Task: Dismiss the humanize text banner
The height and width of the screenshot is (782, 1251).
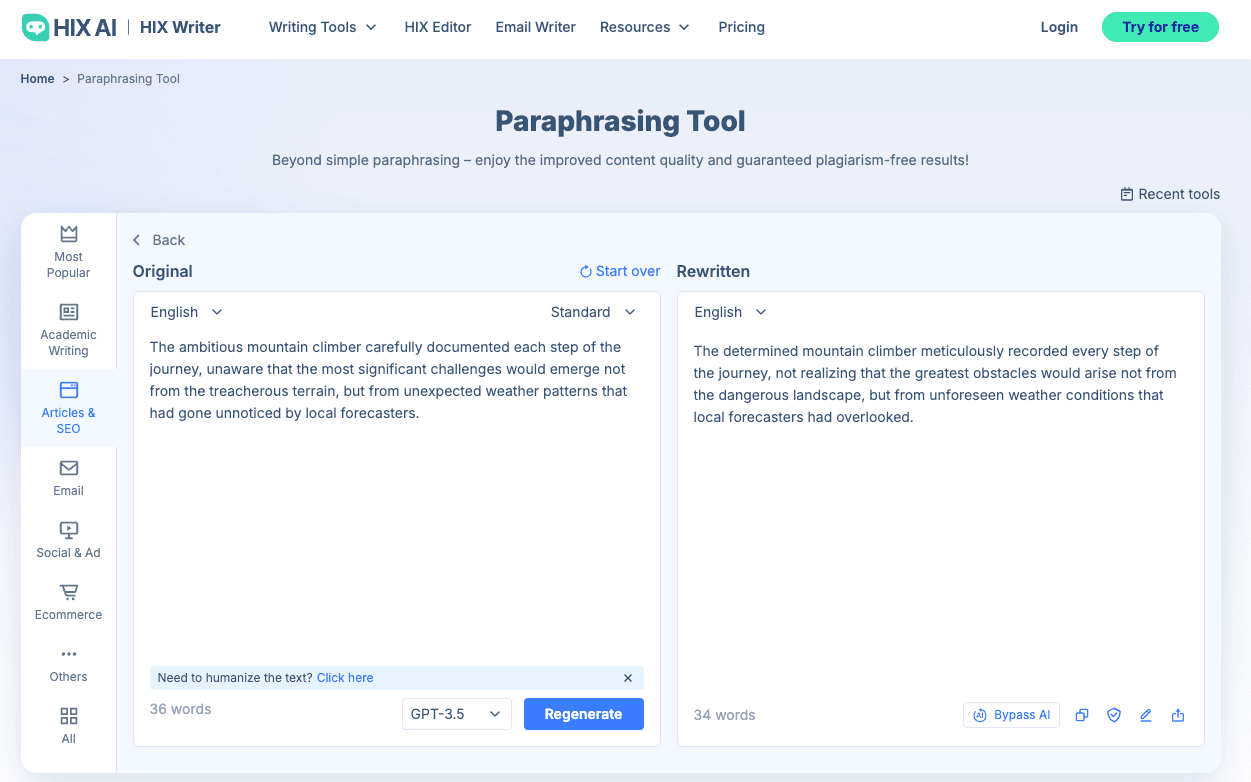Action: tap(628, 677)
